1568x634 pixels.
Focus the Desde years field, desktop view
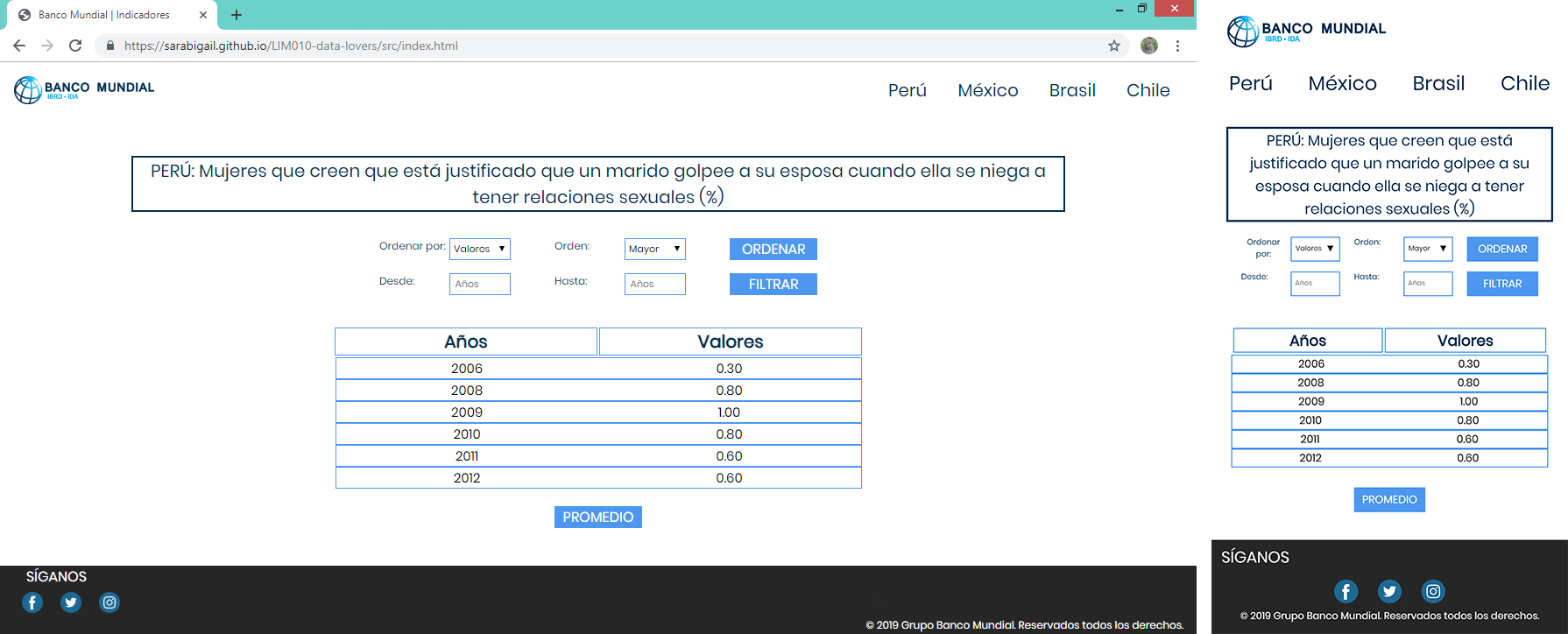coord(480,284)
